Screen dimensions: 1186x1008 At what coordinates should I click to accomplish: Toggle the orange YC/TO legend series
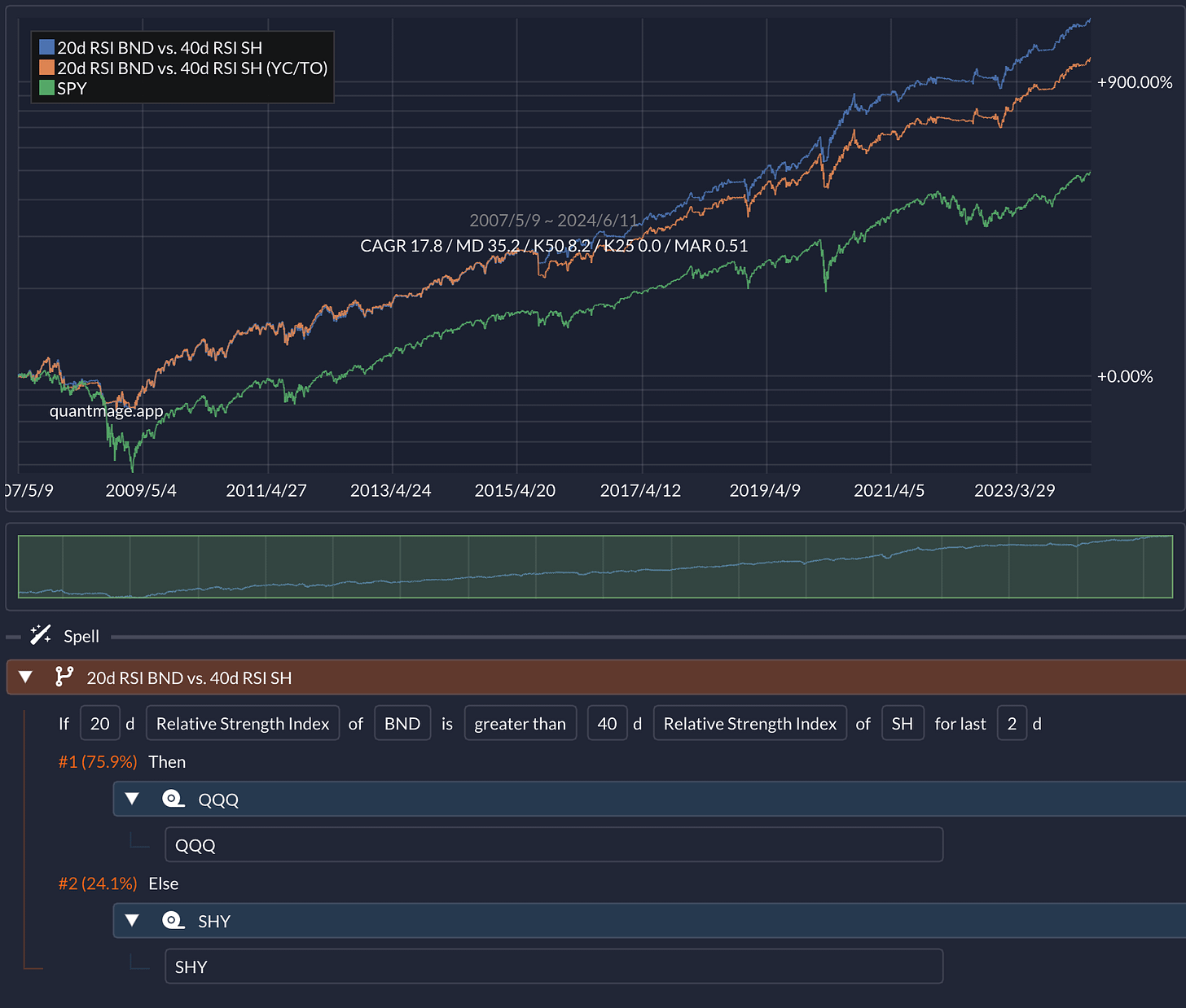click(183, 68)
